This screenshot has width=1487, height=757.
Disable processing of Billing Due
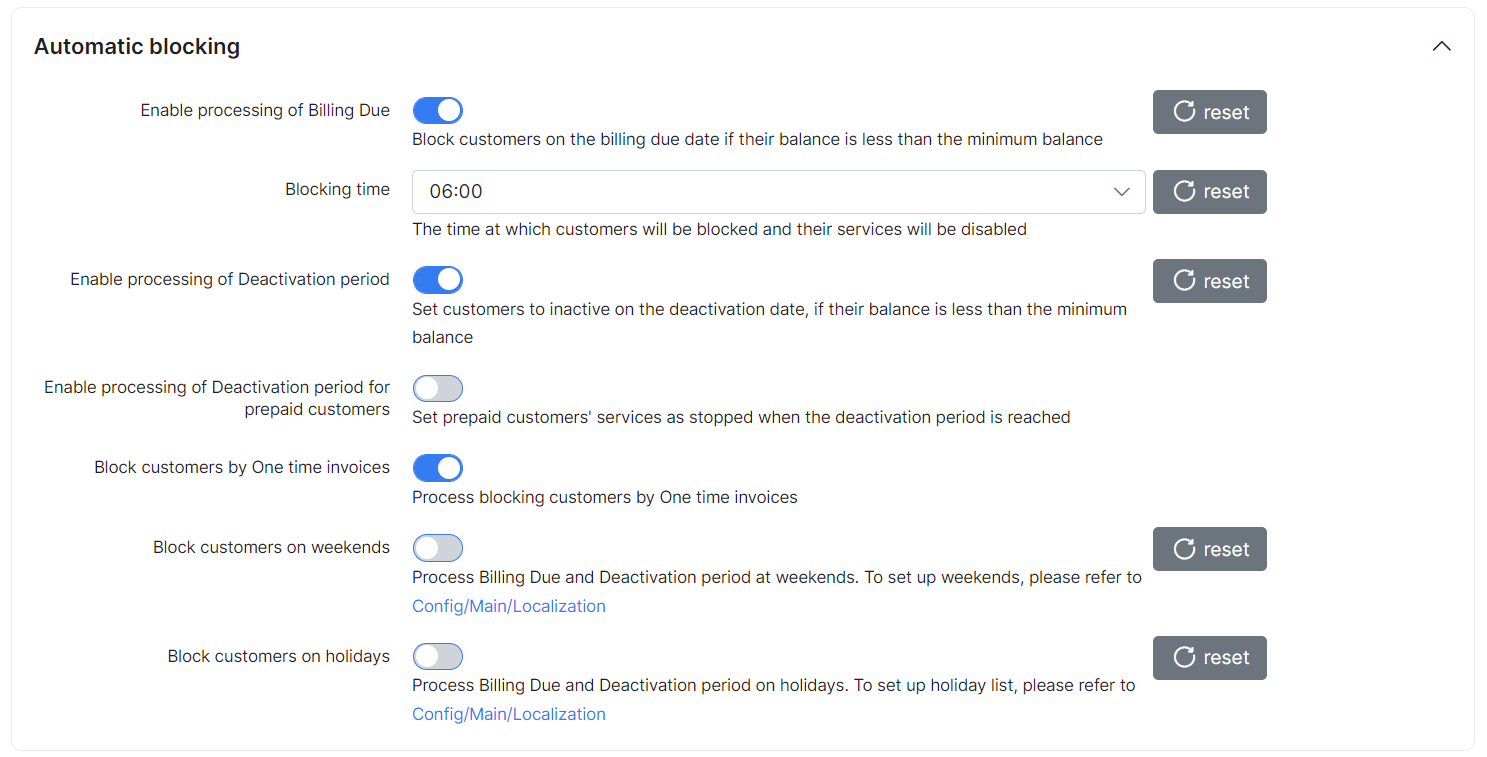[438, 110]
